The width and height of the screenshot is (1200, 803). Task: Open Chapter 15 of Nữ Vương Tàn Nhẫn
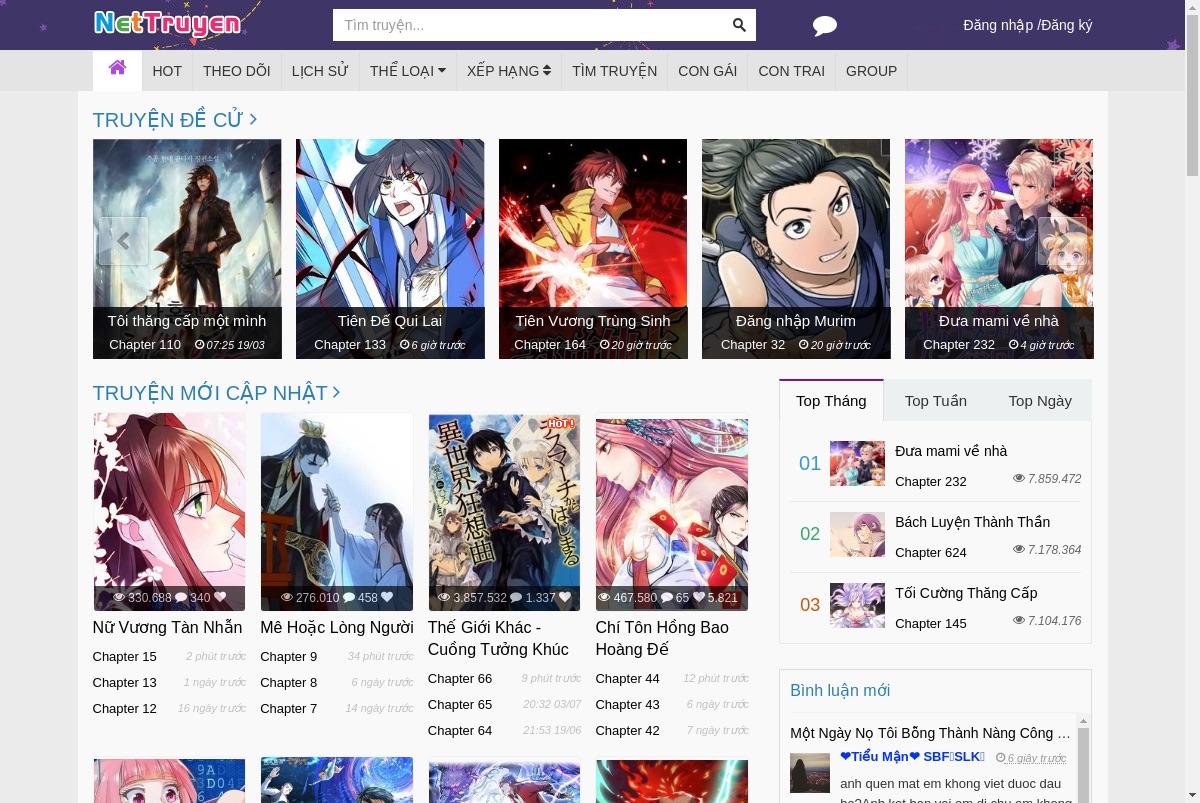click(125, 657)
